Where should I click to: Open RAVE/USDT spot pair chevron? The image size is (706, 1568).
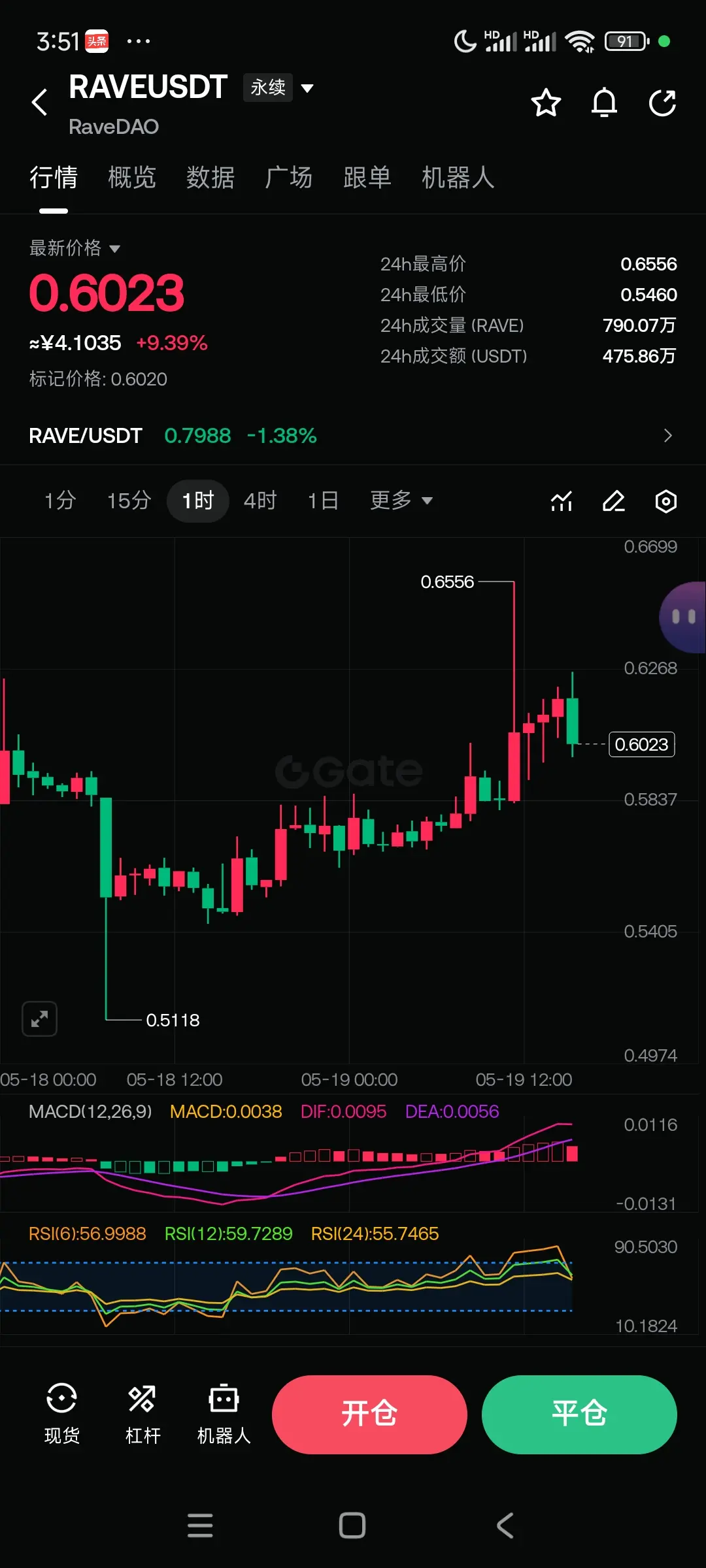pyautogui.click(x=667, y=435)
